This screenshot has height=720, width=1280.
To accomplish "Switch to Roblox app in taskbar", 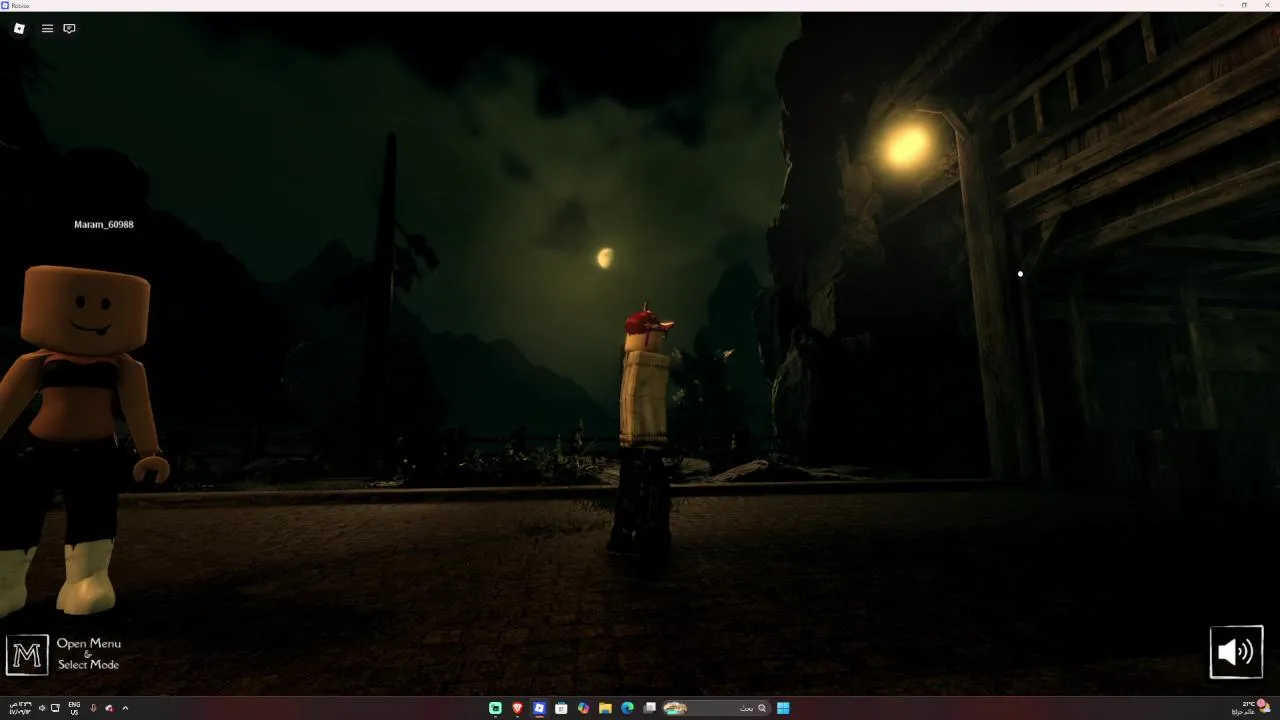I will click(539, 708).
